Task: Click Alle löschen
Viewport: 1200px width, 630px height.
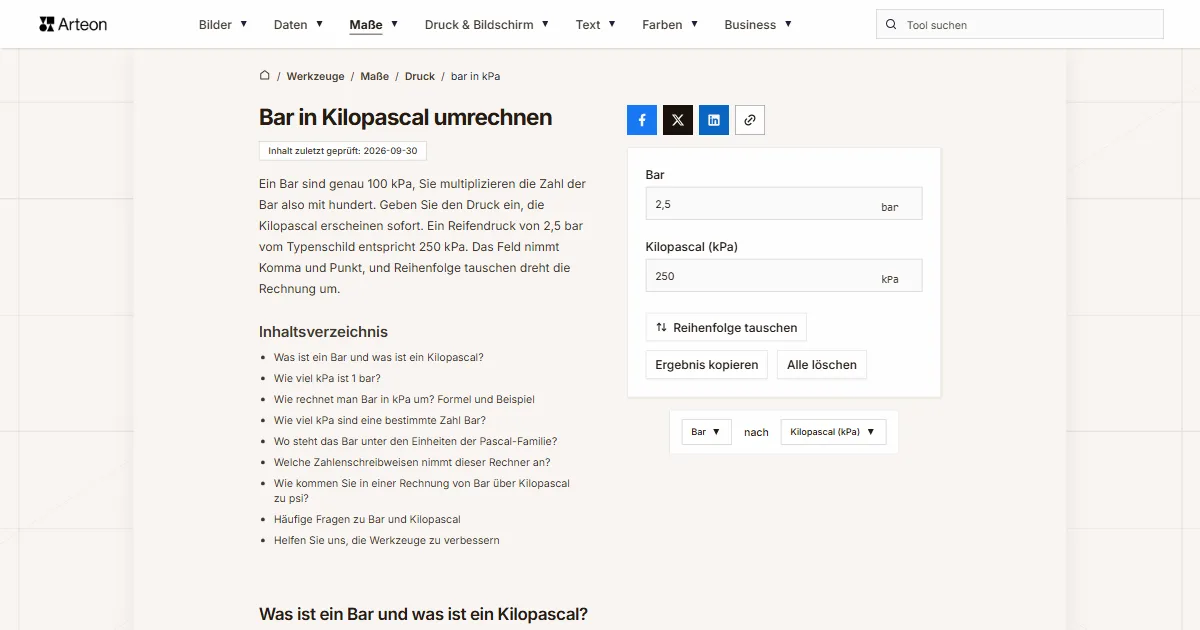Action: [x=822, y=365]
